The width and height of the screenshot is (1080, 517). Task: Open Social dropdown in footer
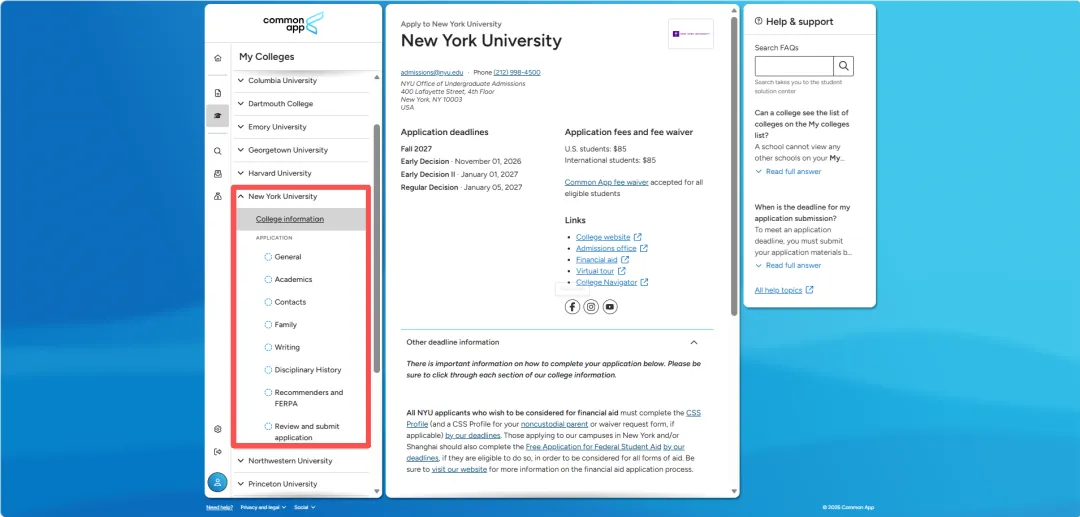(304, 507)
